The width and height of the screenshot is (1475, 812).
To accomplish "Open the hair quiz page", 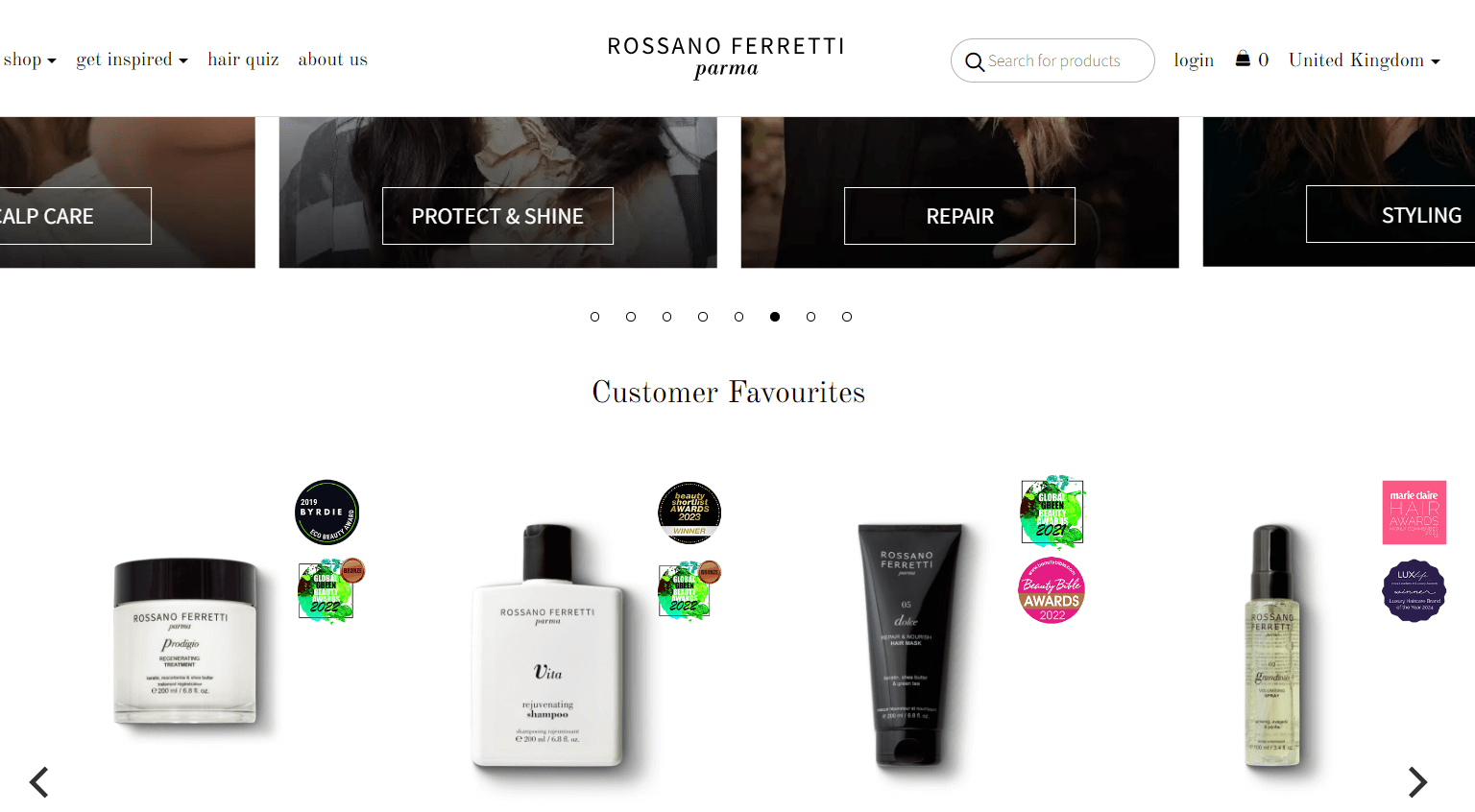I will 244,60.
